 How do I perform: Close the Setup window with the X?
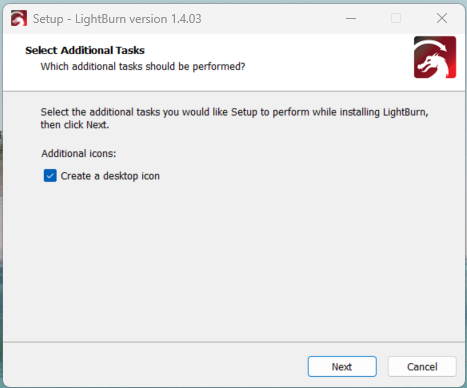pyautogui.click(x=442, y=18)
